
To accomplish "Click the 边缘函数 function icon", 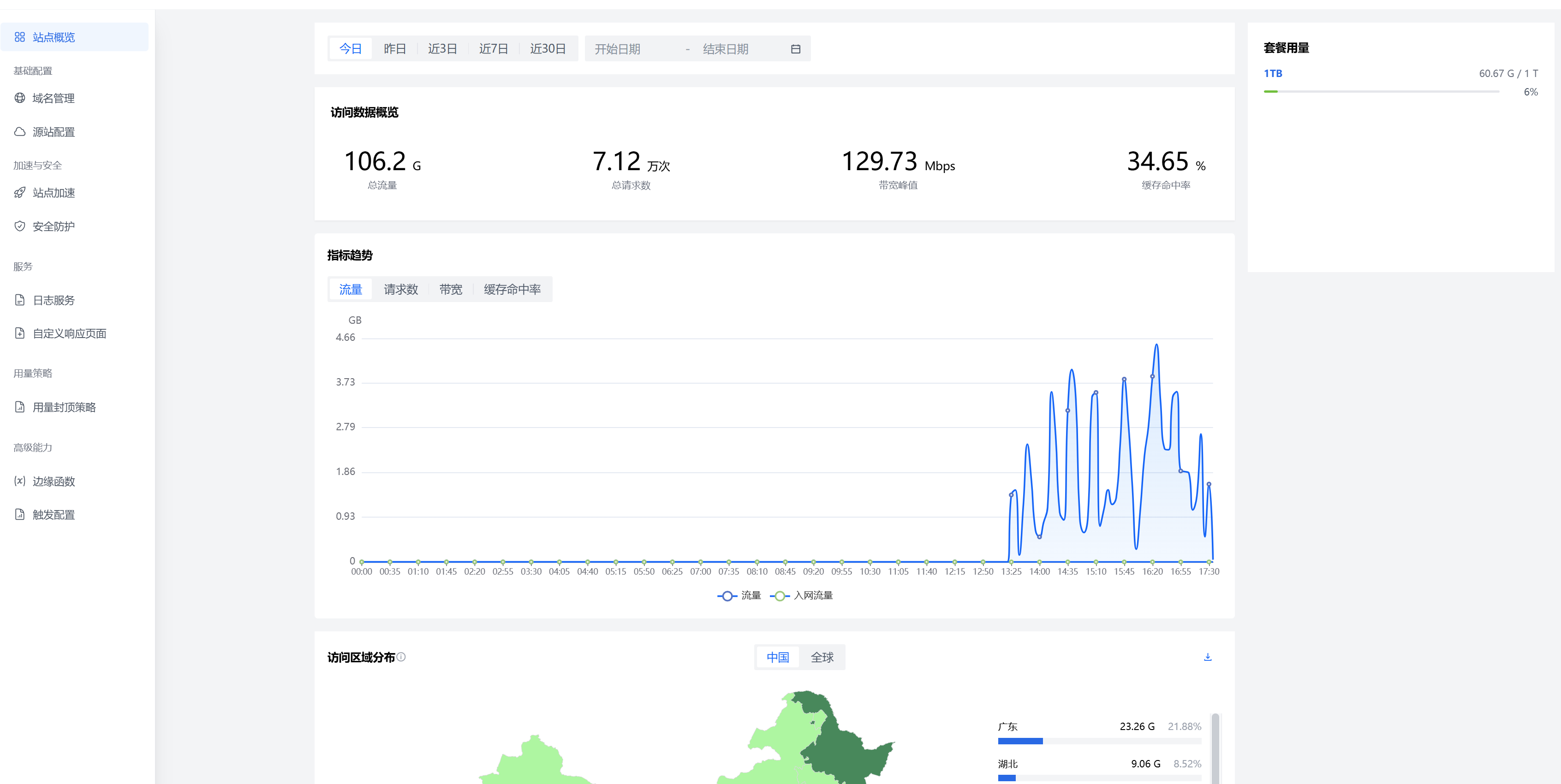I will point(19,481).
